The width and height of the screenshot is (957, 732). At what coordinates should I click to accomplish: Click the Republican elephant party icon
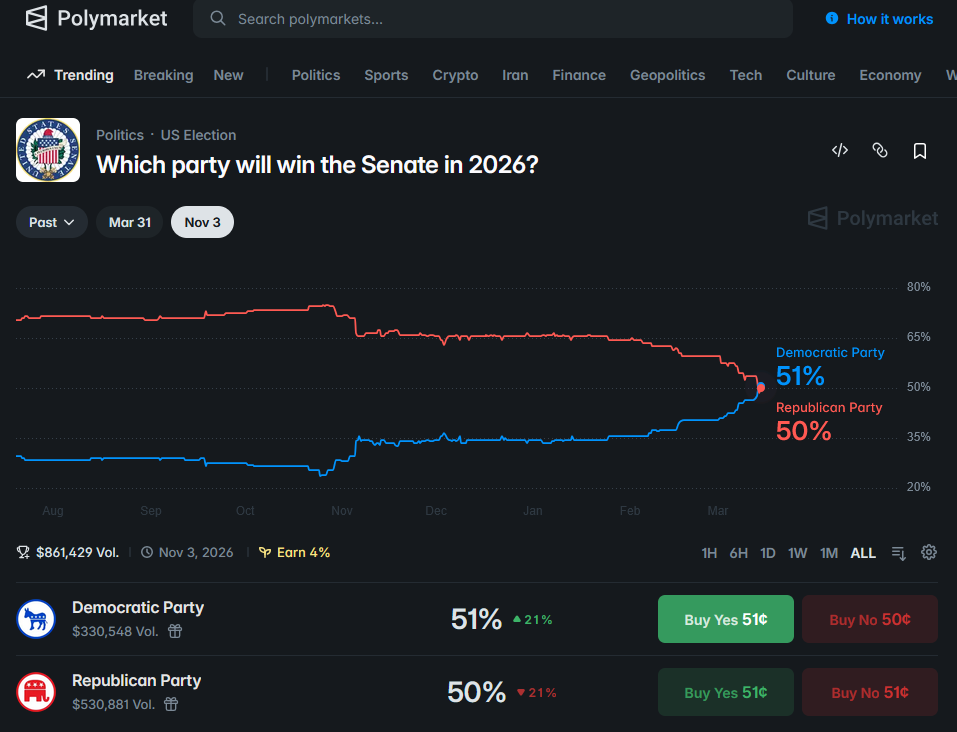click(35, 692)
